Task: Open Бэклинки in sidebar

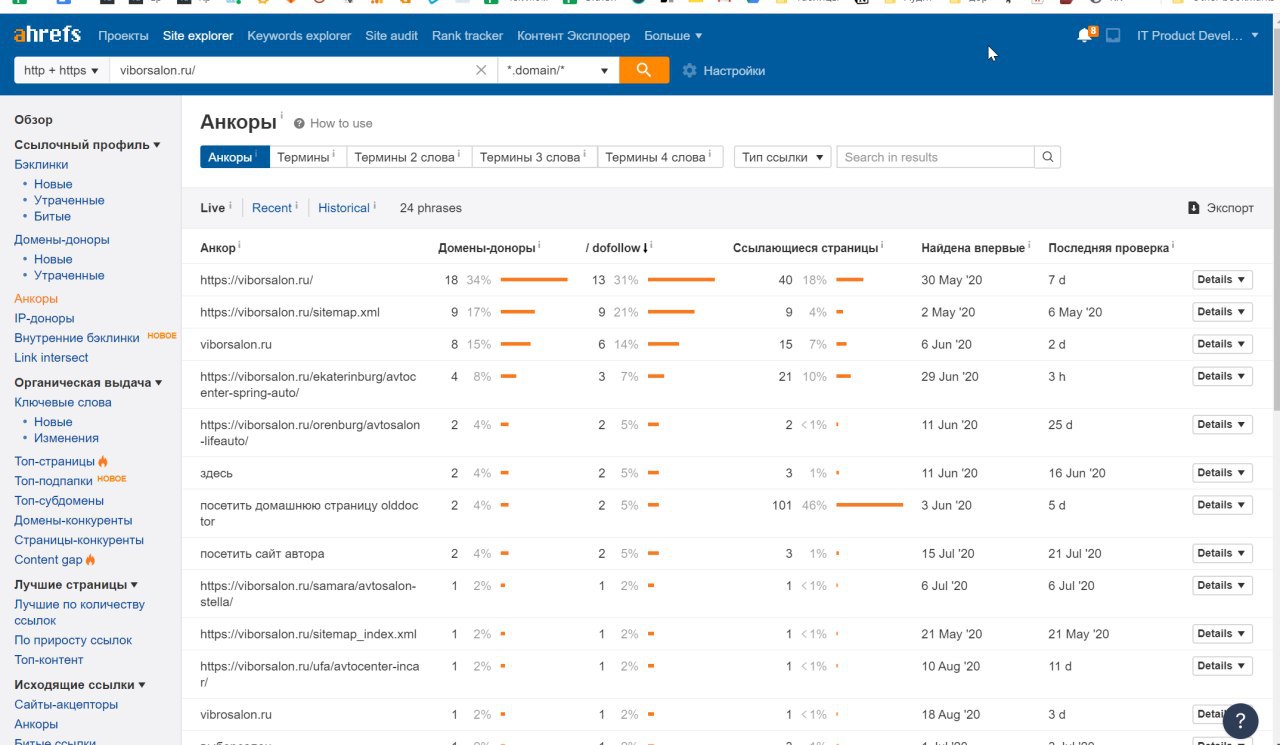Action: click(41, 164)
